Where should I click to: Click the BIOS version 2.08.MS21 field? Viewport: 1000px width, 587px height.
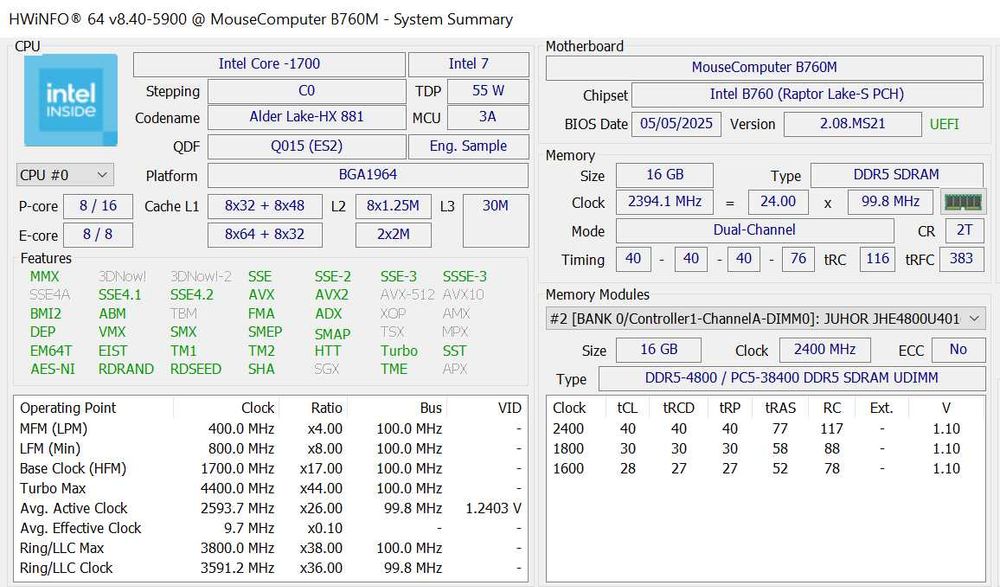(x=852, y=124)
